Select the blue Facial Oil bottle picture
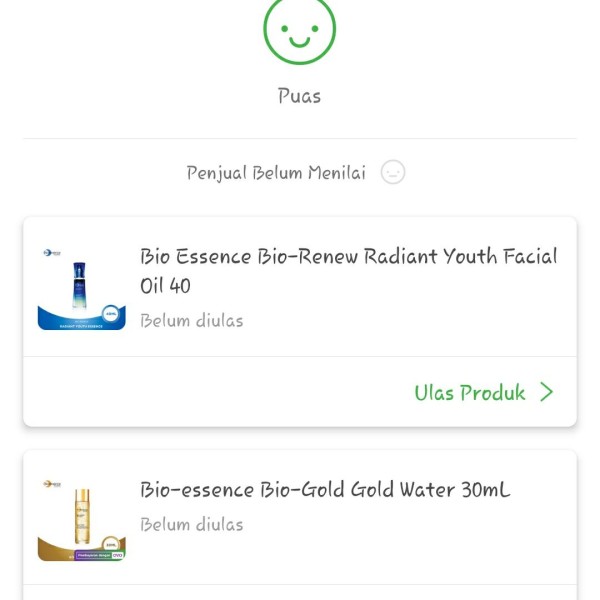This screenshot has height=600, width=600. click(x=79, y=285)
